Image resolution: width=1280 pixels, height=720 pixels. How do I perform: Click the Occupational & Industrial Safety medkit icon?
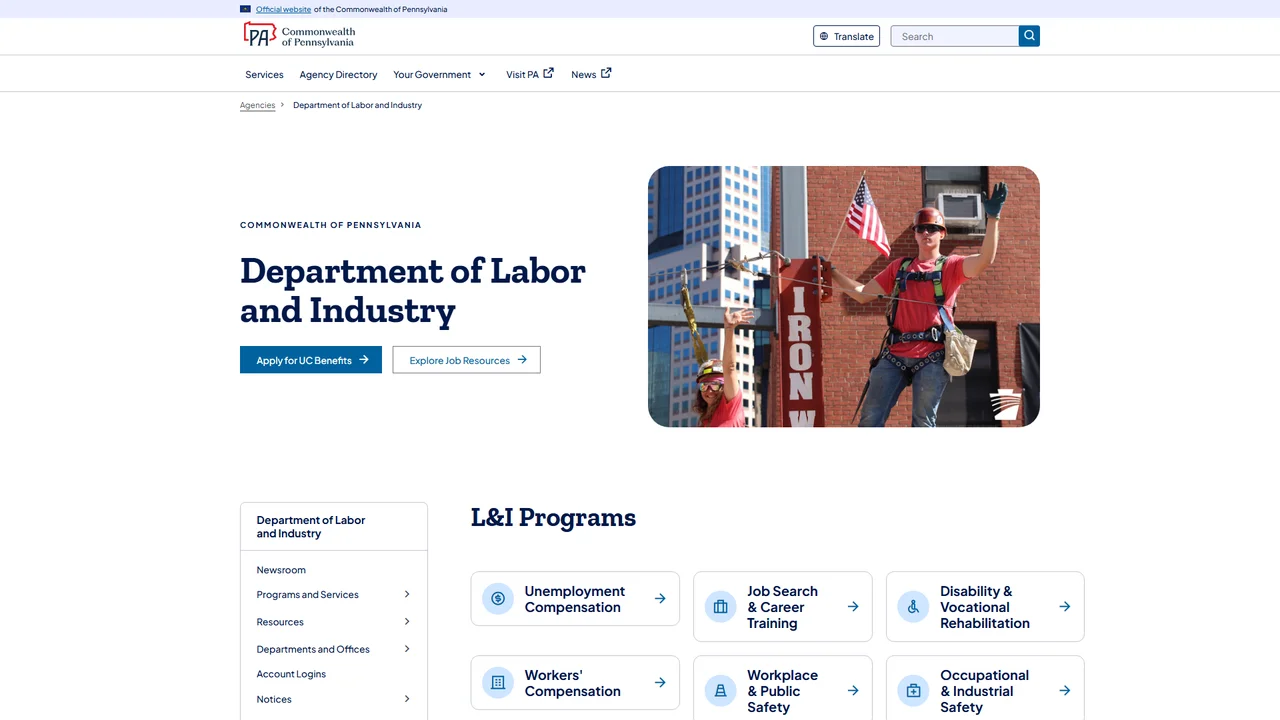(x=913, y=691)
